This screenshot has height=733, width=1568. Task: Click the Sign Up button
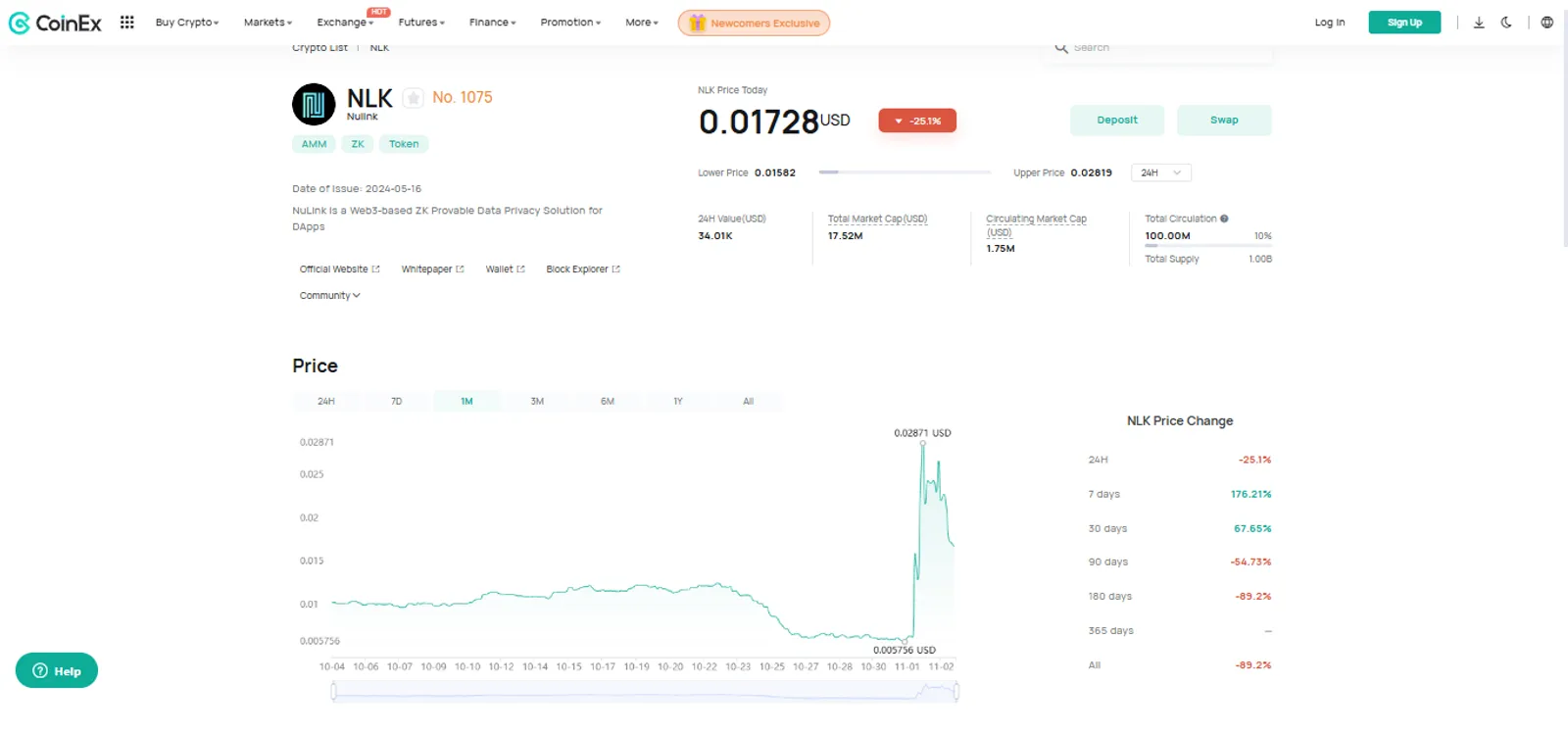pyautogui.click(x=1404, y=23)
